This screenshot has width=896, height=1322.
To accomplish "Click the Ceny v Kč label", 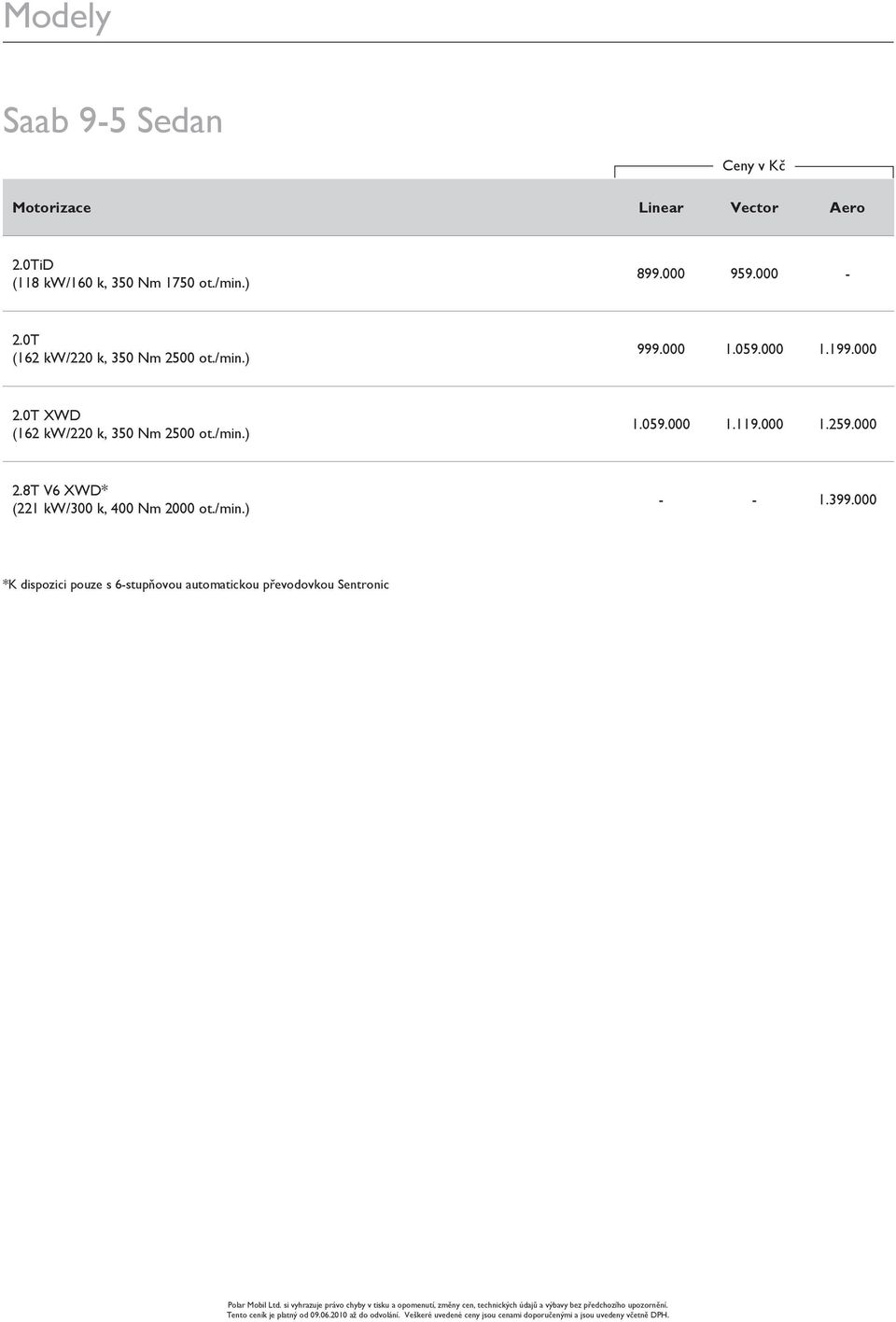I will coord(754,165).
